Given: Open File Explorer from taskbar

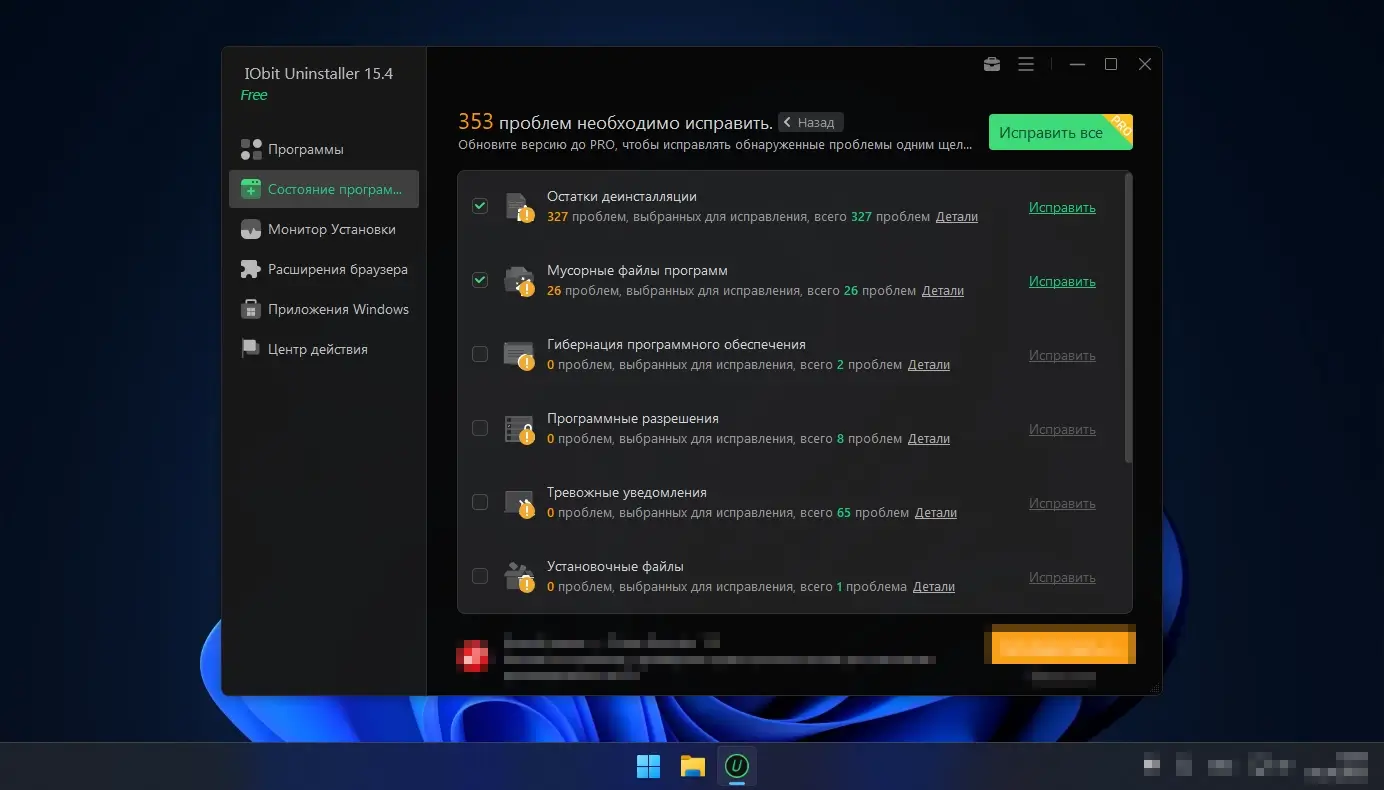Looking at the screenshot, I should click(693, 766).
